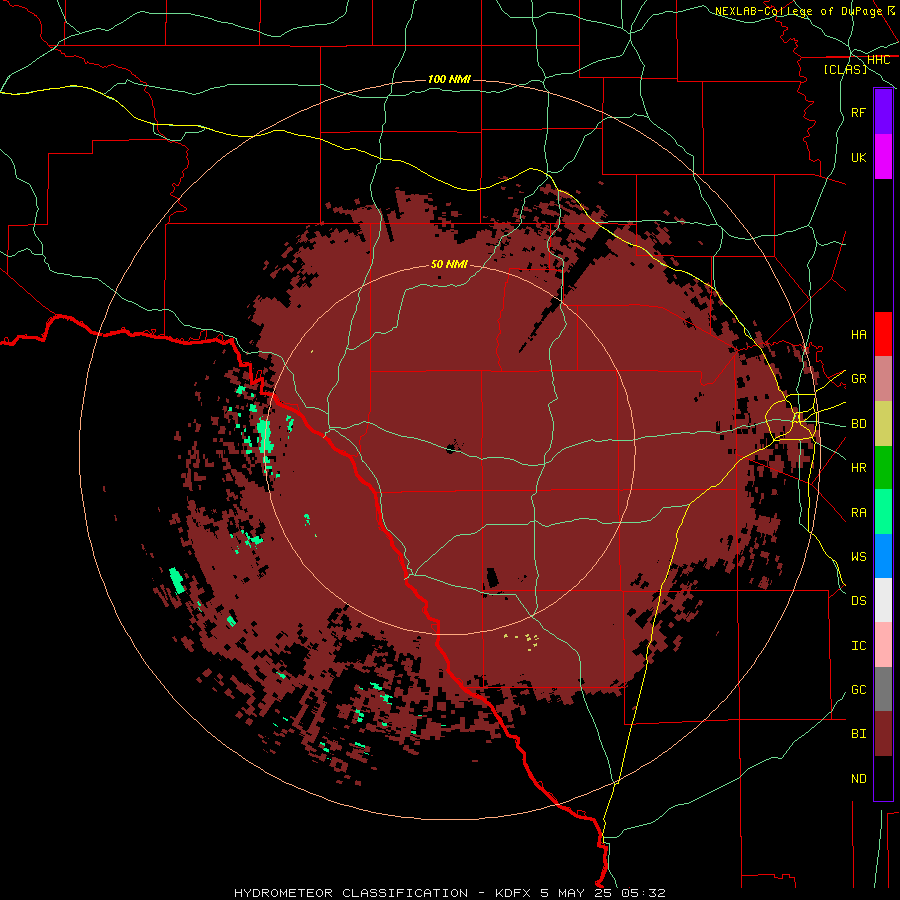Click the WS legend label
This screenshot has width=900, height=900.
click(858, 556)
